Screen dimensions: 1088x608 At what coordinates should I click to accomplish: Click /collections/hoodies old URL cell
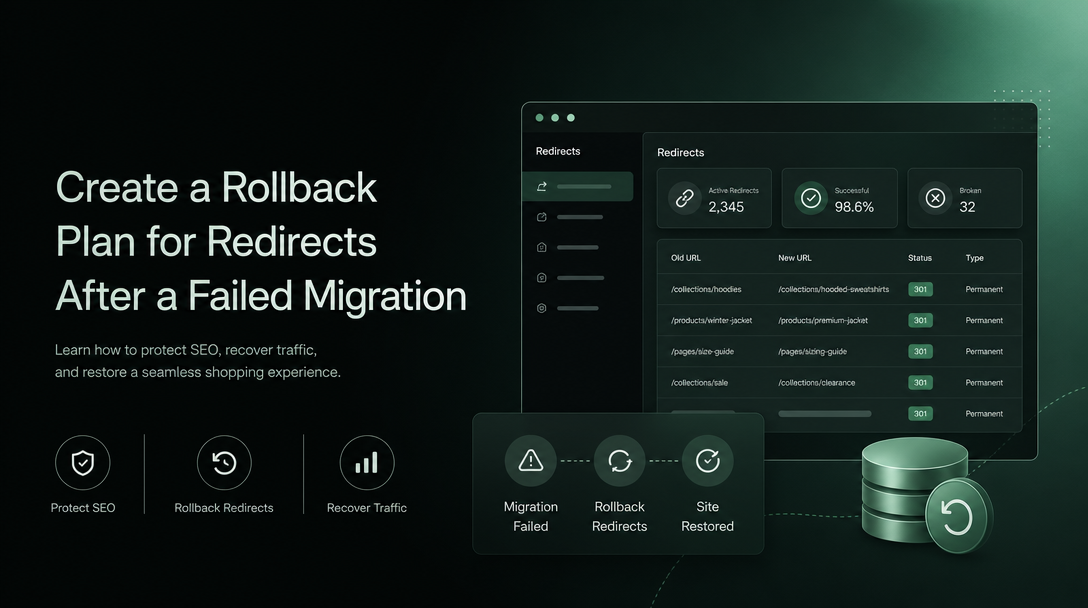(706, 289)
